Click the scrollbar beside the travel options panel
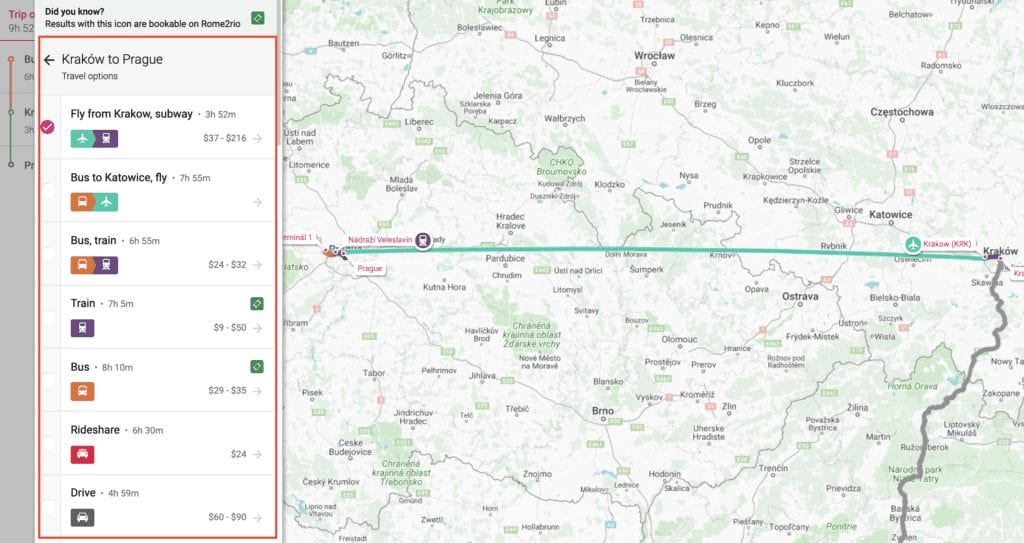The image size is (1024, 543). click(280, 72)
